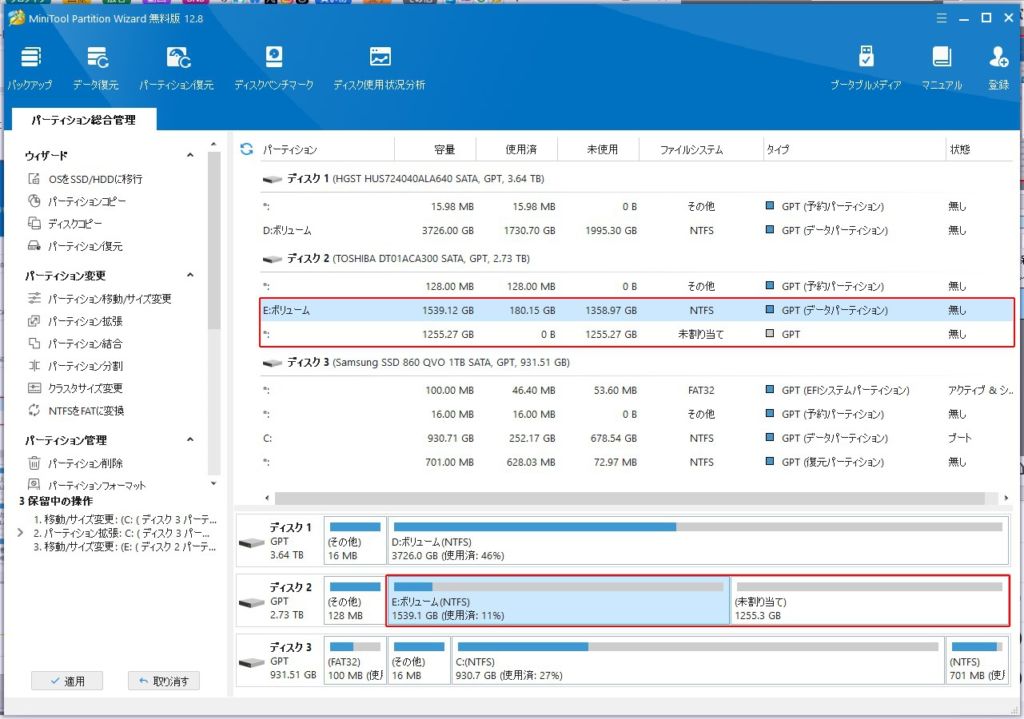Click the 取り消す button
Screen dimensions: 1024x719
tap(164, 681)
